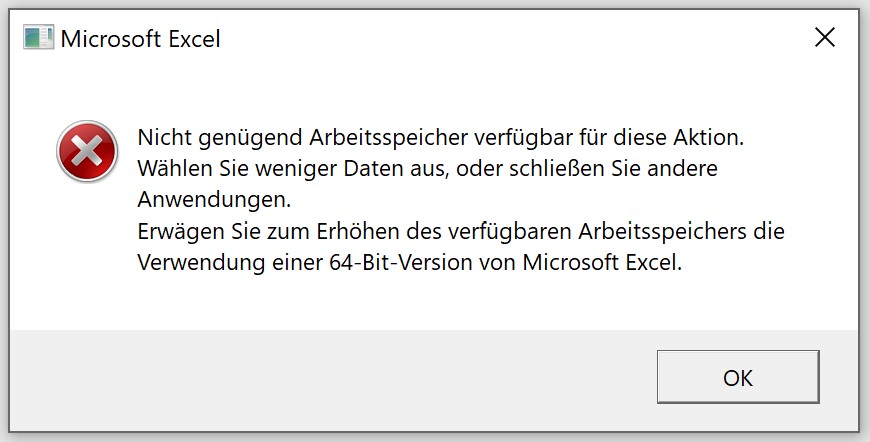Image resolution: width=870 pixels, height=442 pixels.
Task: Click the word "Aktion." in message
Action: pos(709,137)
